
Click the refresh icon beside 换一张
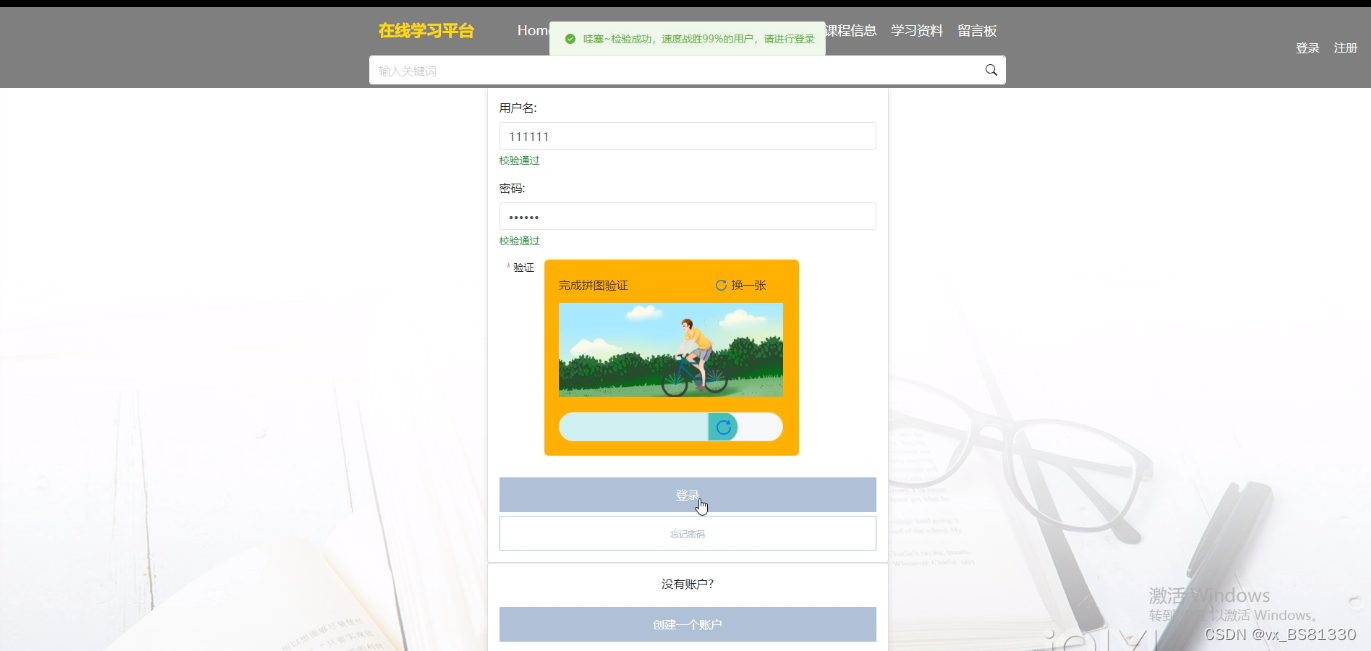click(721, 286)
